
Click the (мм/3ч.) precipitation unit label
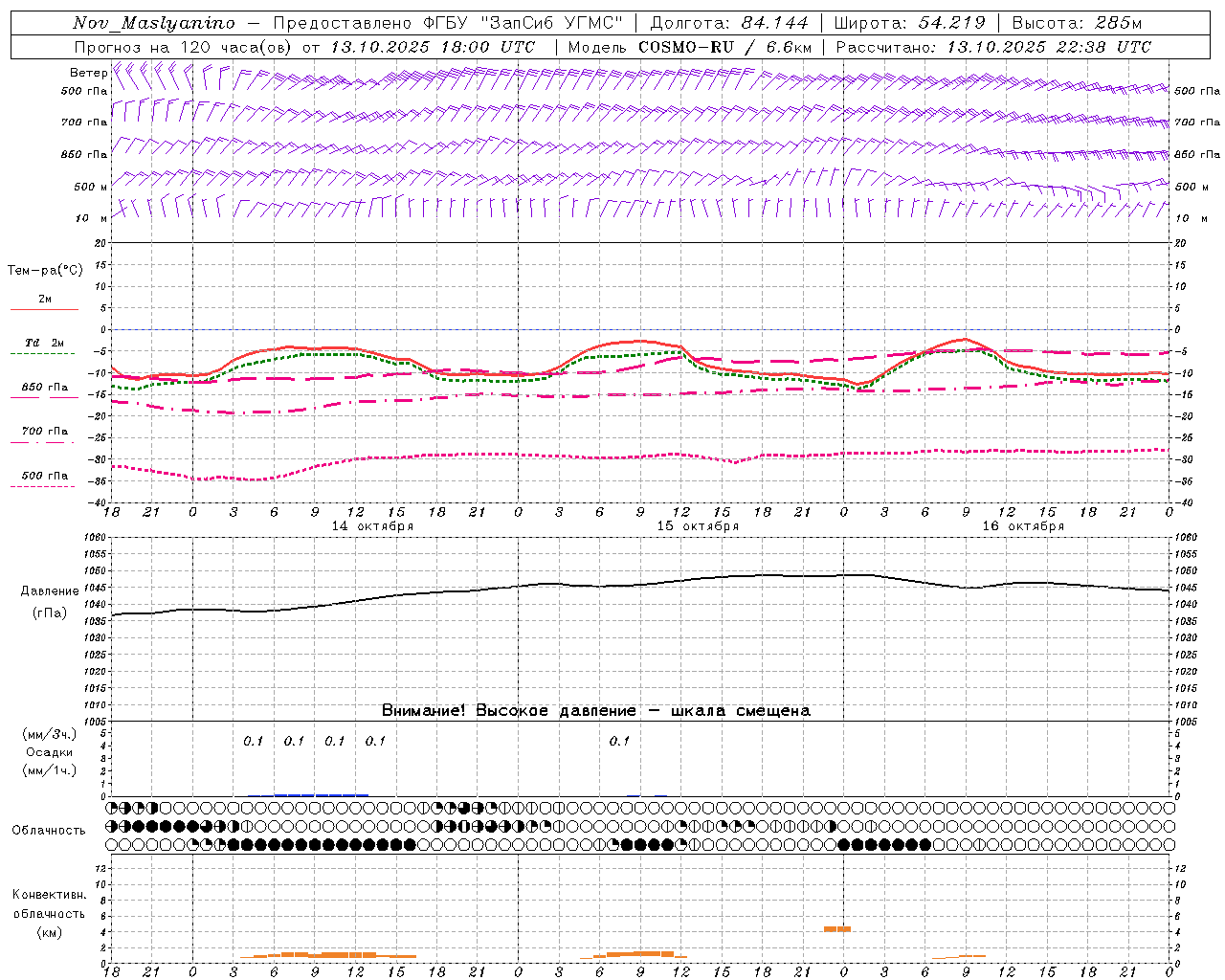click(50, 734)
